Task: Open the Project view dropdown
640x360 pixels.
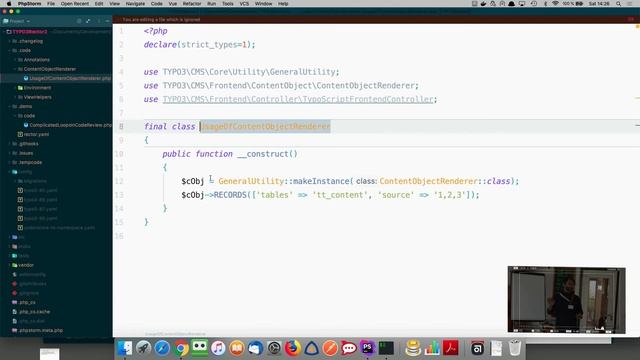Action: (17, 21)
